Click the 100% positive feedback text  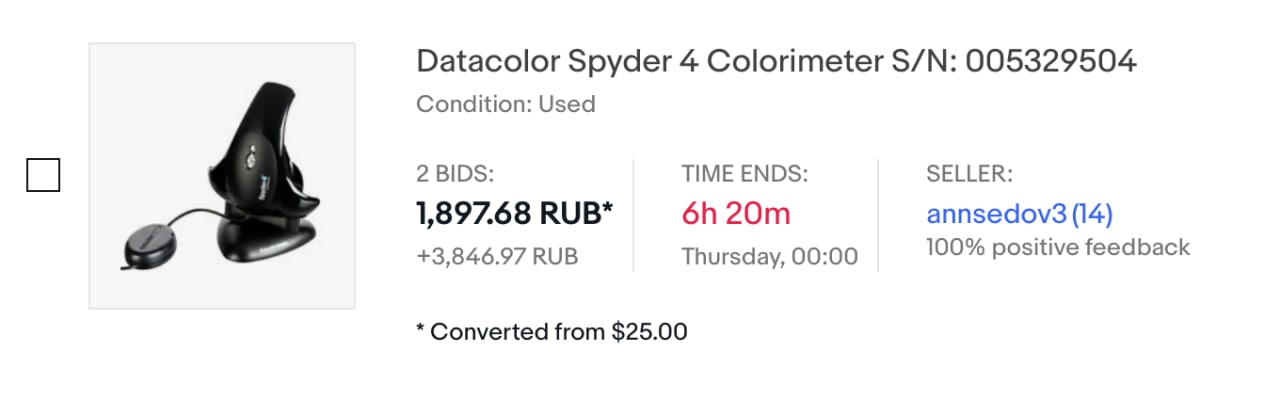pos(1058,247)
